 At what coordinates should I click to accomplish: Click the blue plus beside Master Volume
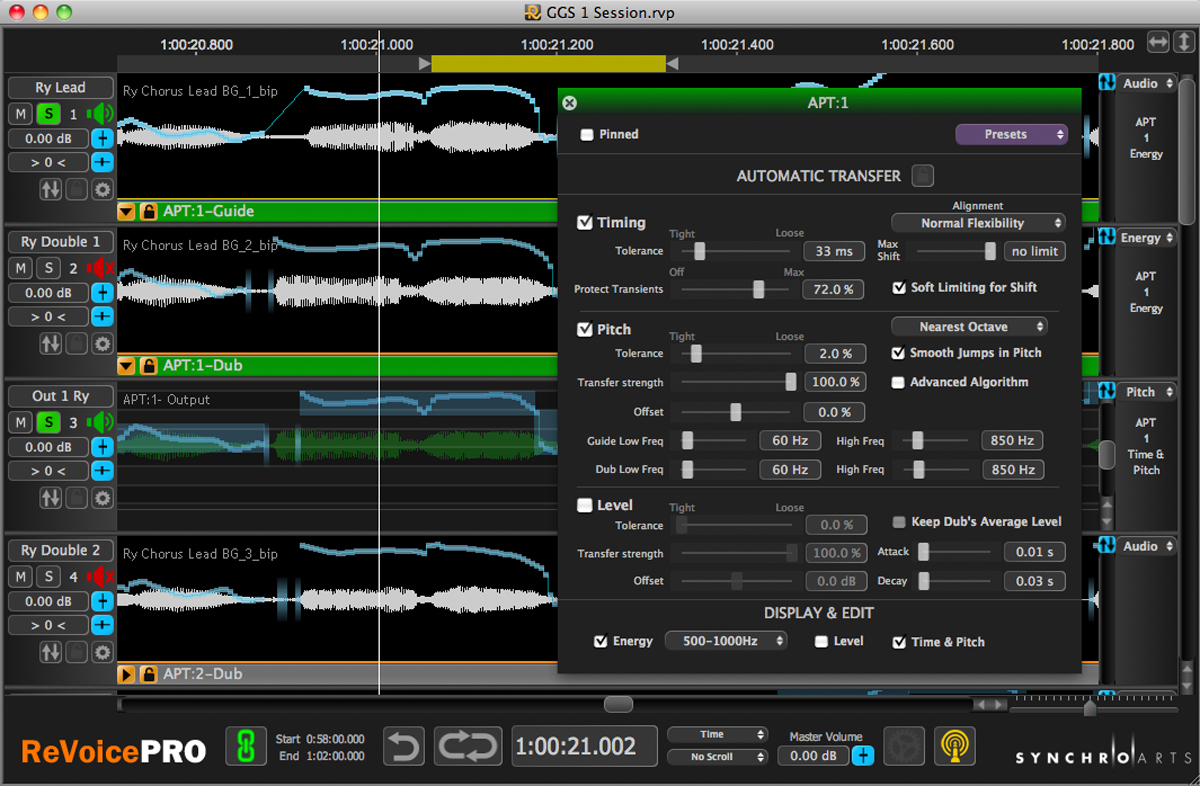click(862, 756)
